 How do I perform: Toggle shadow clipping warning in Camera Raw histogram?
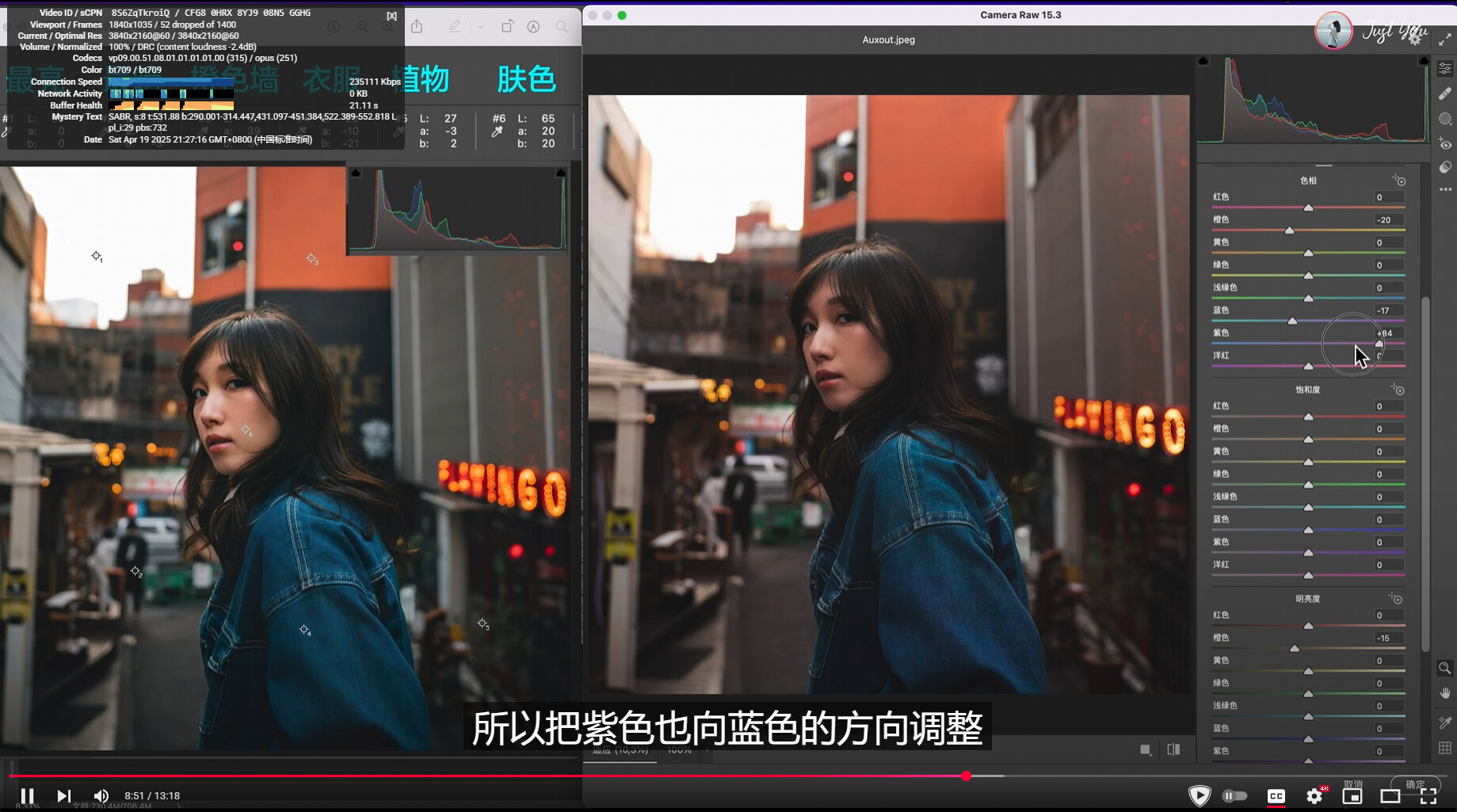point(1203,61)
